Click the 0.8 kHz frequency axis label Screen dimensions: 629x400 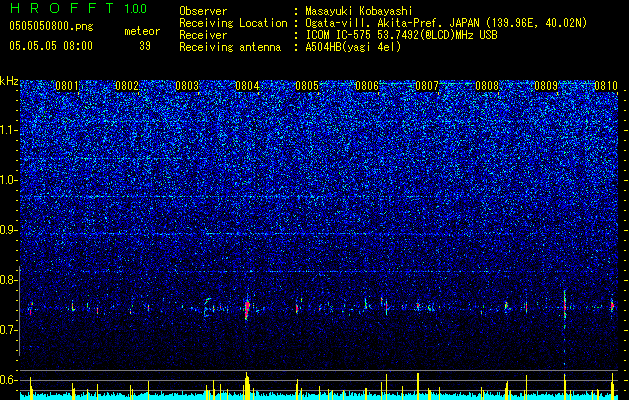tap(9, 280)
